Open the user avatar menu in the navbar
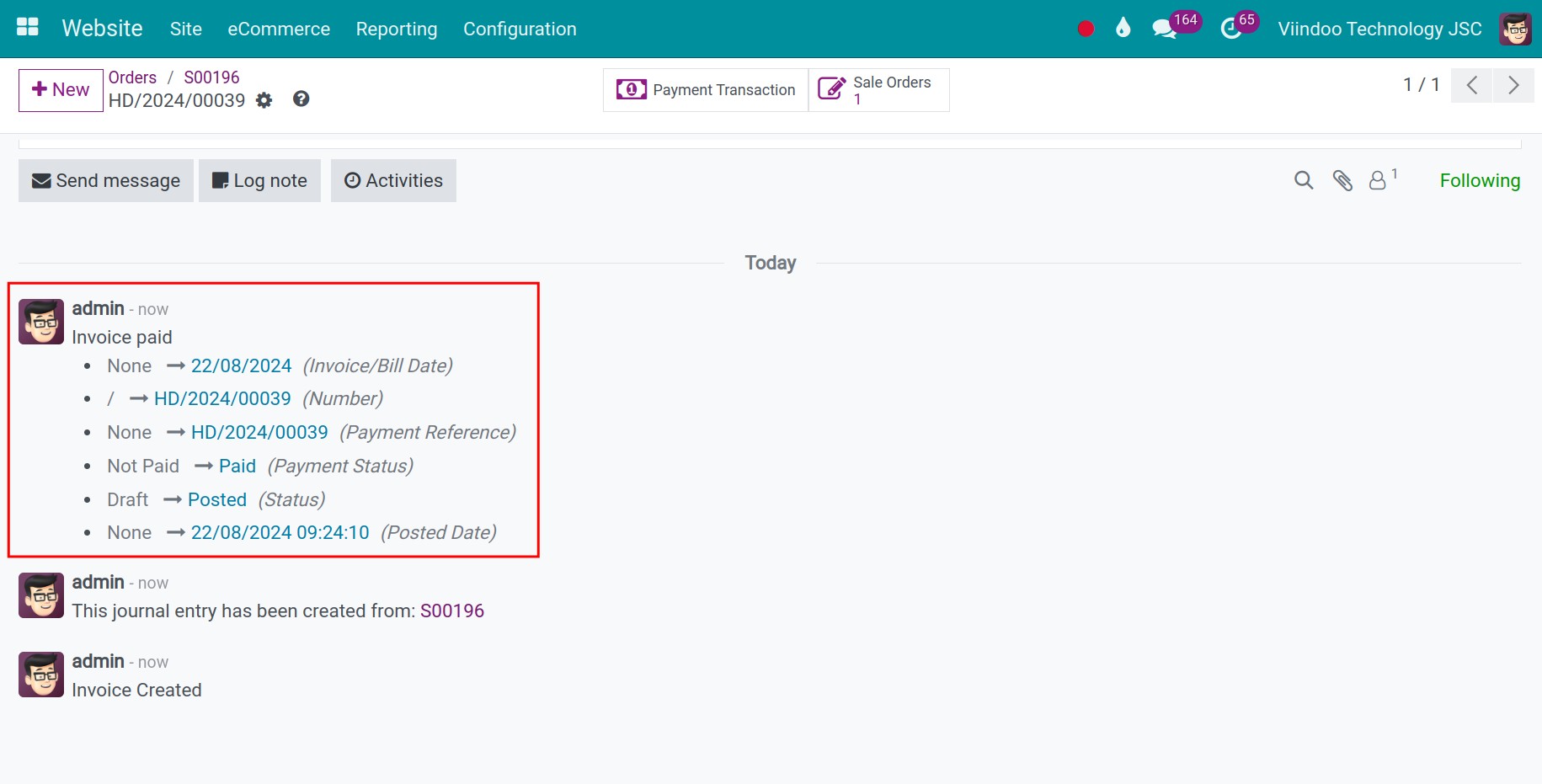 pyautogui.click(x=1515, y=29)
